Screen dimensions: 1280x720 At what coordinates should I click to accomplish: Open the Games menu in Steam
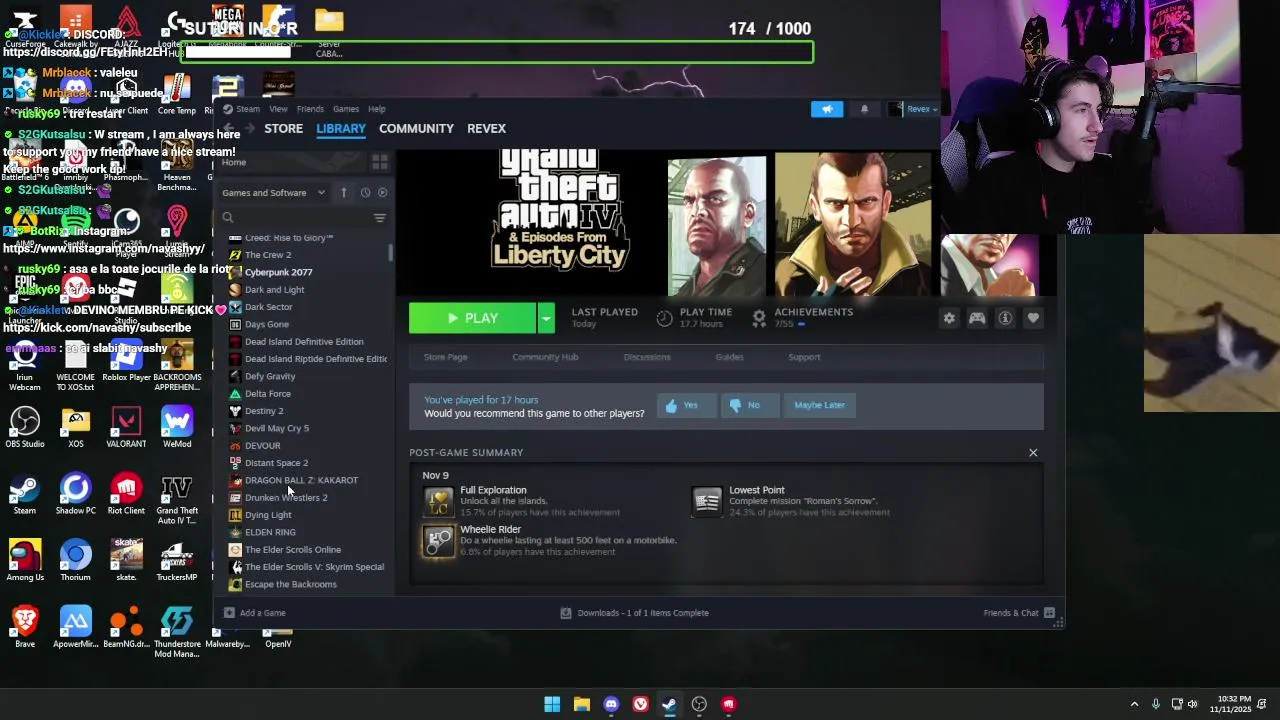(x=346, y=109)
